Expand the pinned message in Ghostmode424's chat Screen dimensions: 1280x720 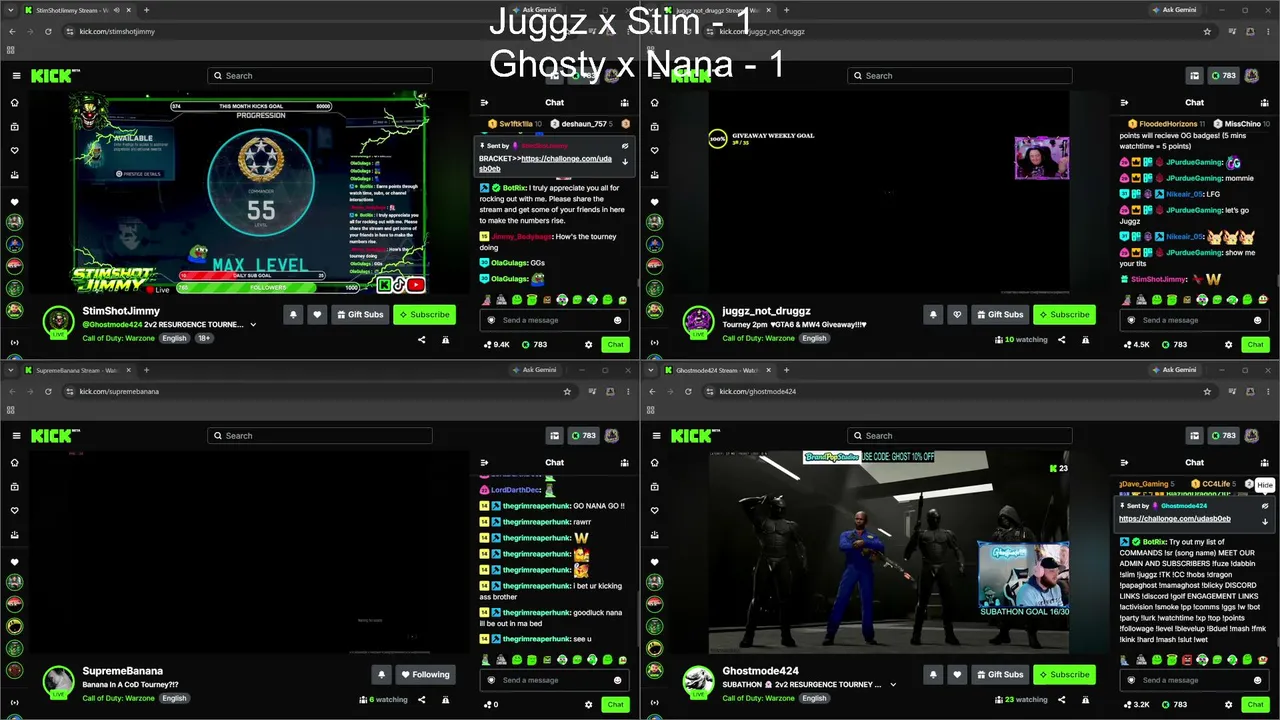pos(1265,521)
